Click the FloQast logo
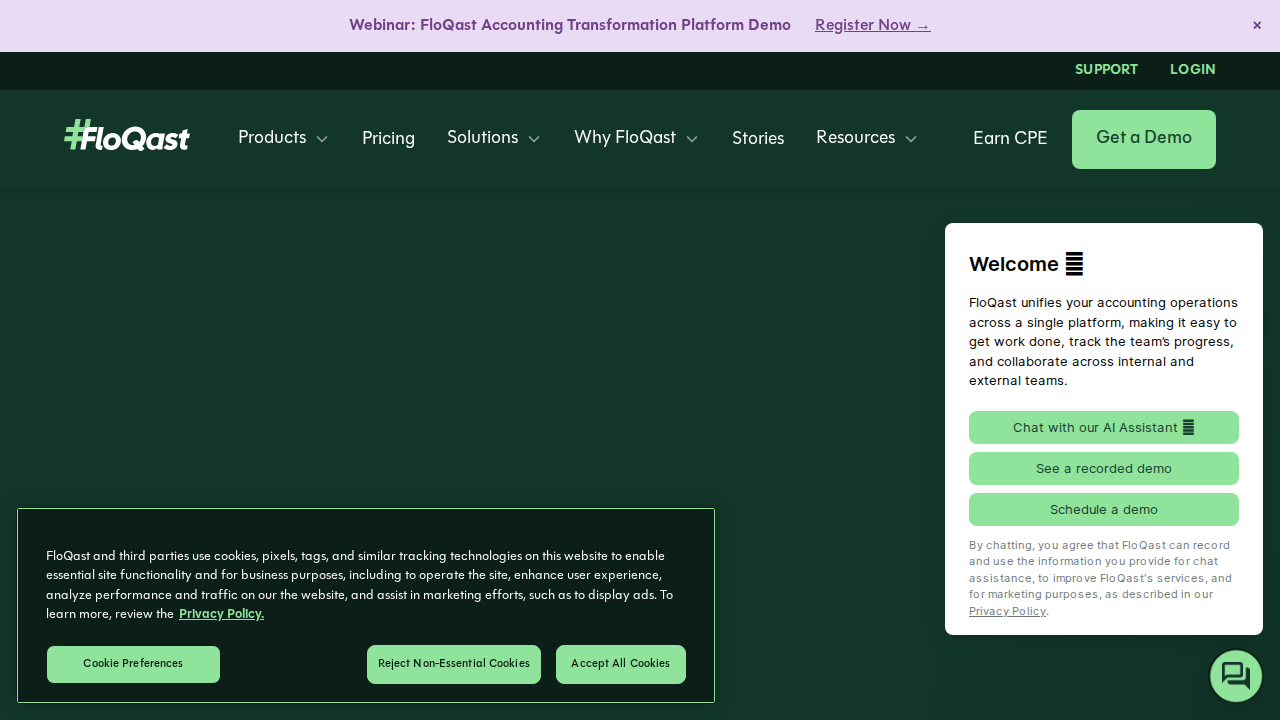 pos(126,135)
